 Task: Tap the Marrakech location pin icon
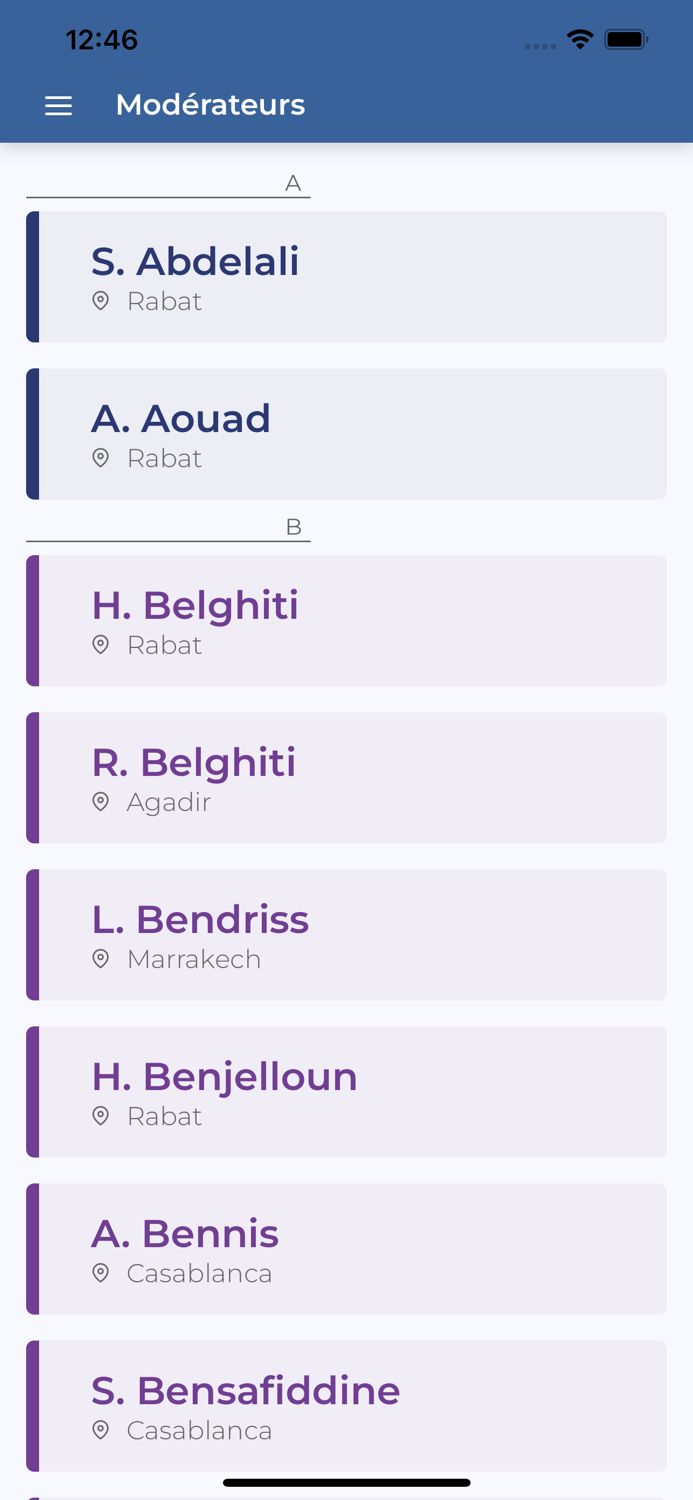tap(100, 959)
